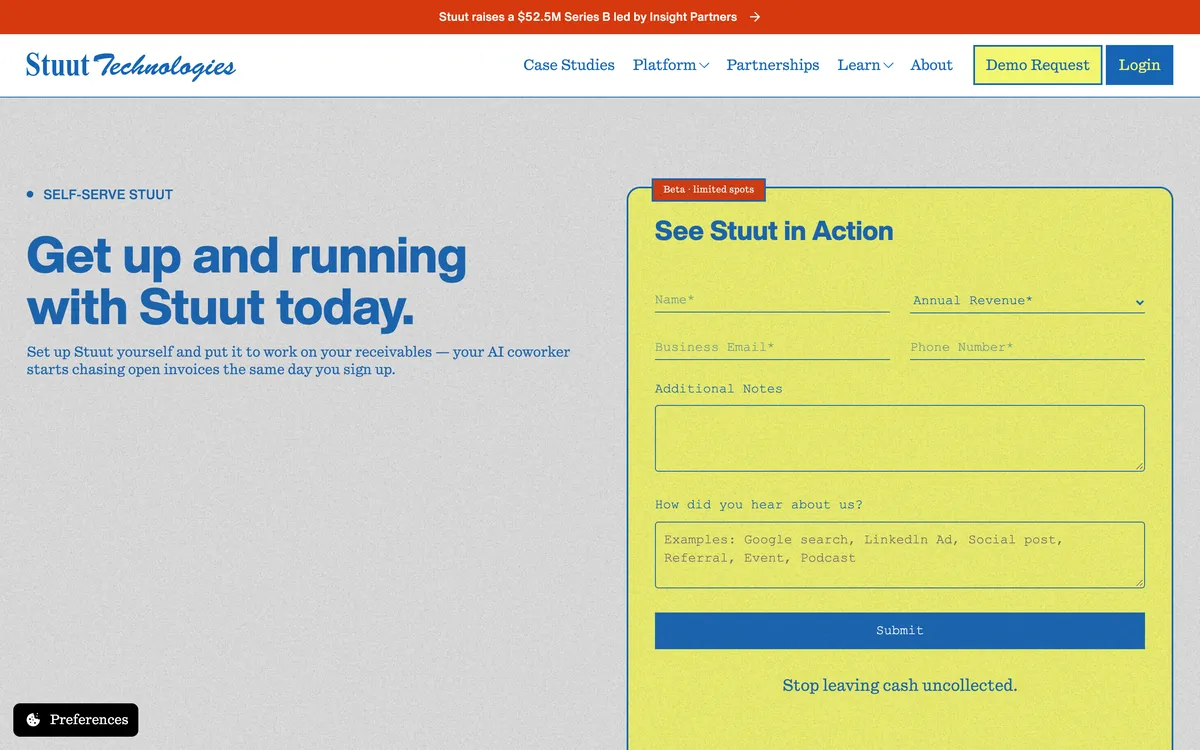Submit the See Stuut in Action form

click(x=900, y=630)
